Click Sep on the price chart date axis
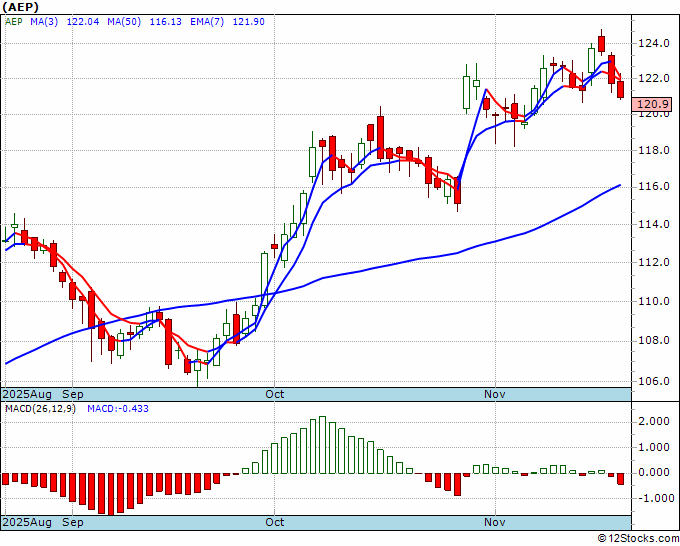 (x=73, y=394)
